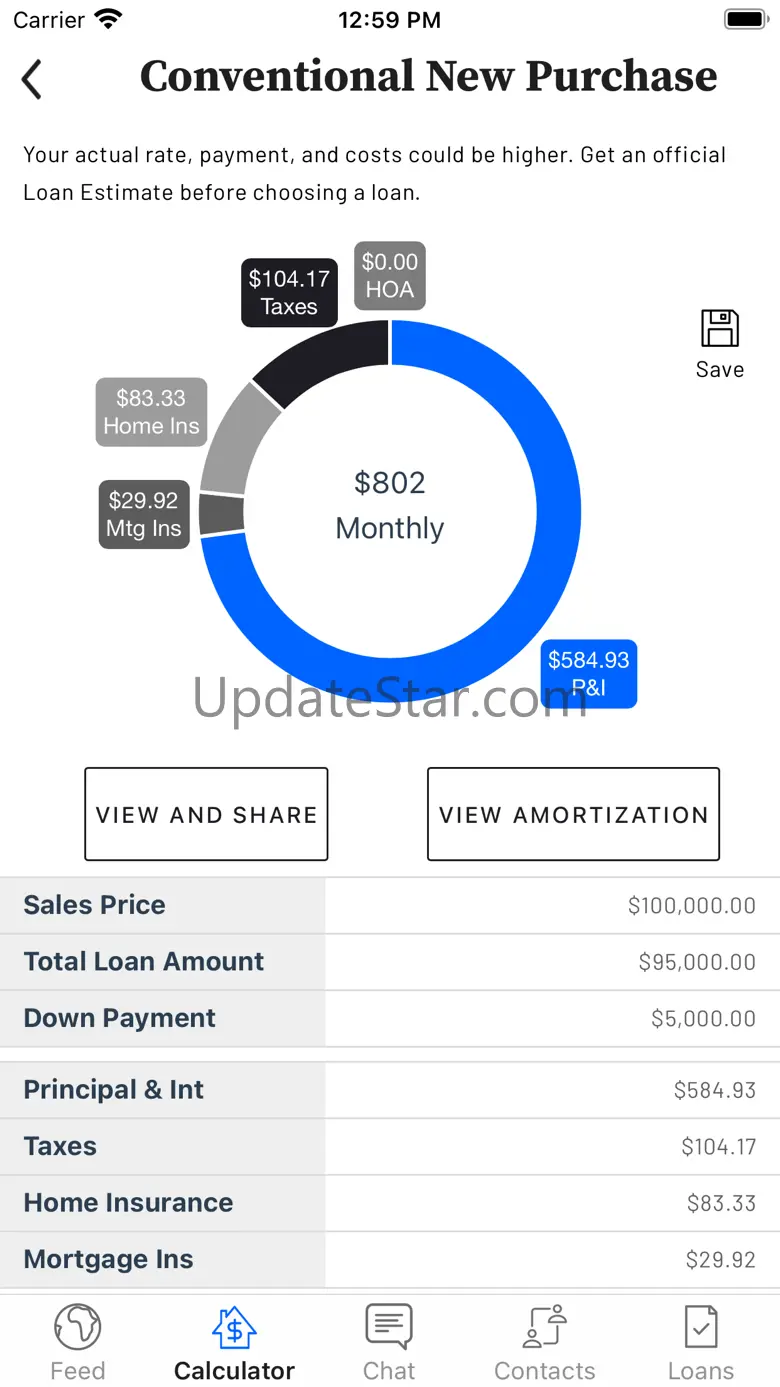Screen dimensions: 780x1387
Task: Save calculation with floppy disk icon
Action: coord(719,329)
